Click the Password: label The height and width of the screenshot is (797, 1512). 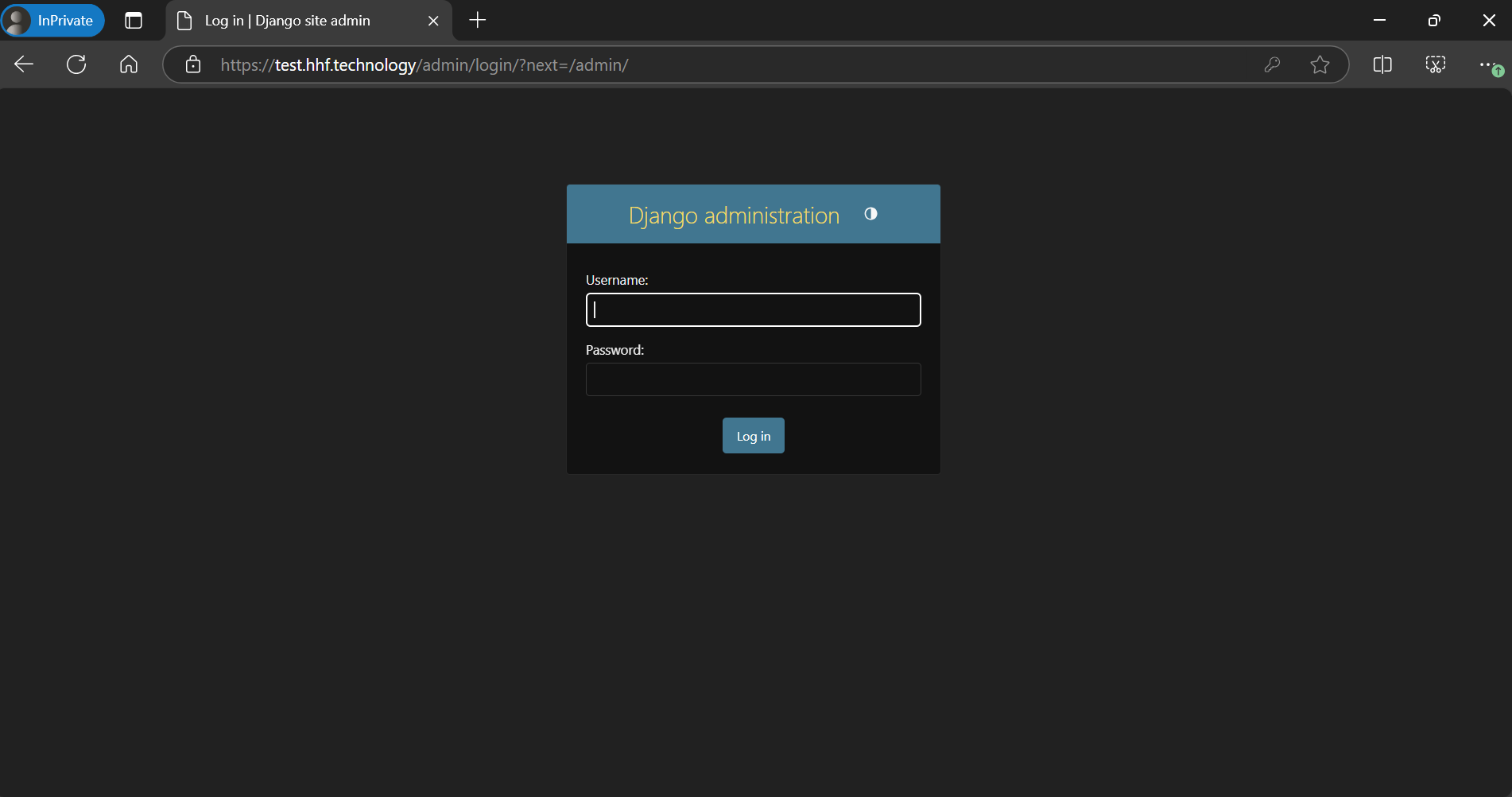point(614,350)
